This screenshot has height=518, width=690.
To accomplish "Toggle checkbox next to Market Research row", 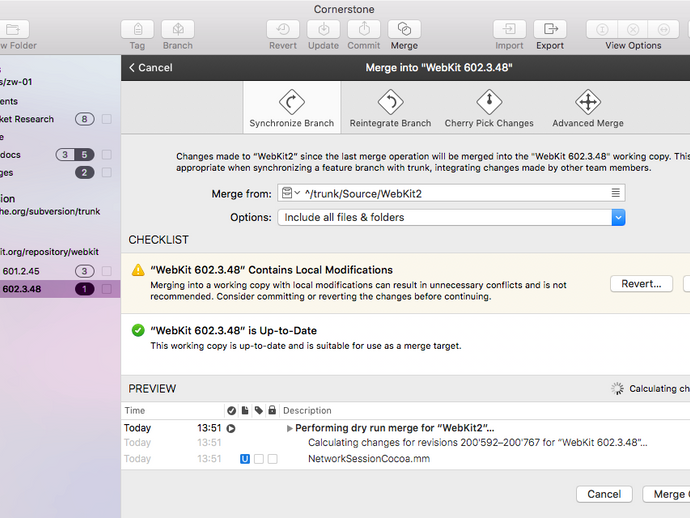I will click(106, 119).
